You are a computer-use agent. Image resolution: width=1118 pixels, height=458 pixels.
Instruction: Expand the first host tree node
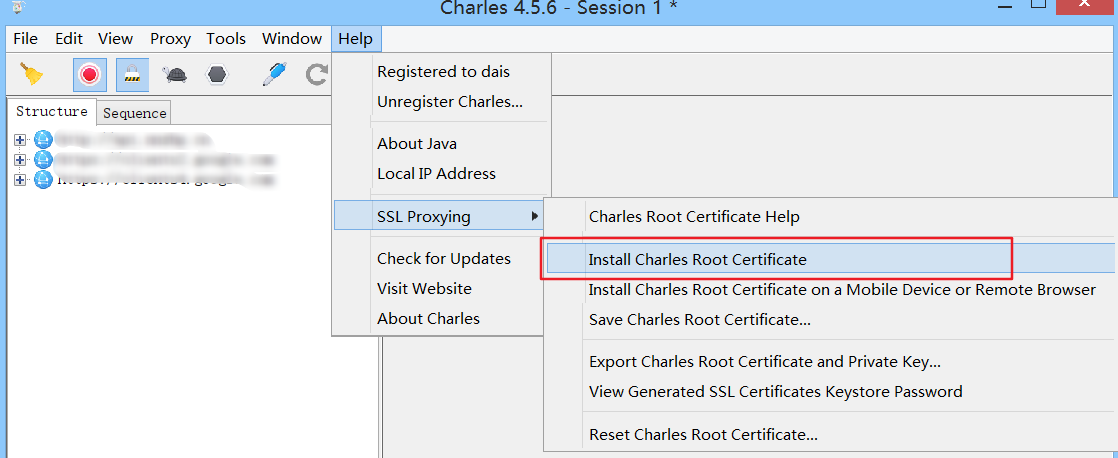click(x=19, y=140)
